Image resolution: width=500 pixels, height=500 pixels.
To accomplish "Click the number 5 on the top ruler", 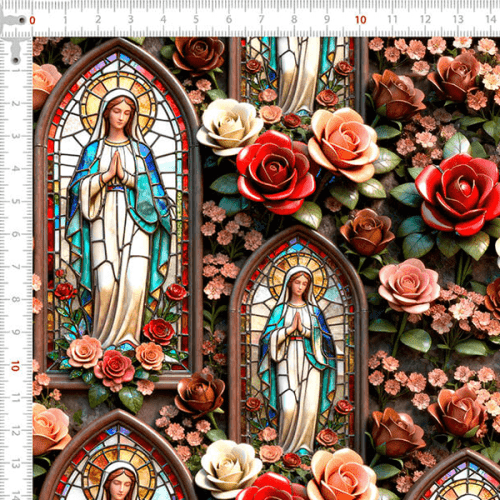I will (196, 19).
